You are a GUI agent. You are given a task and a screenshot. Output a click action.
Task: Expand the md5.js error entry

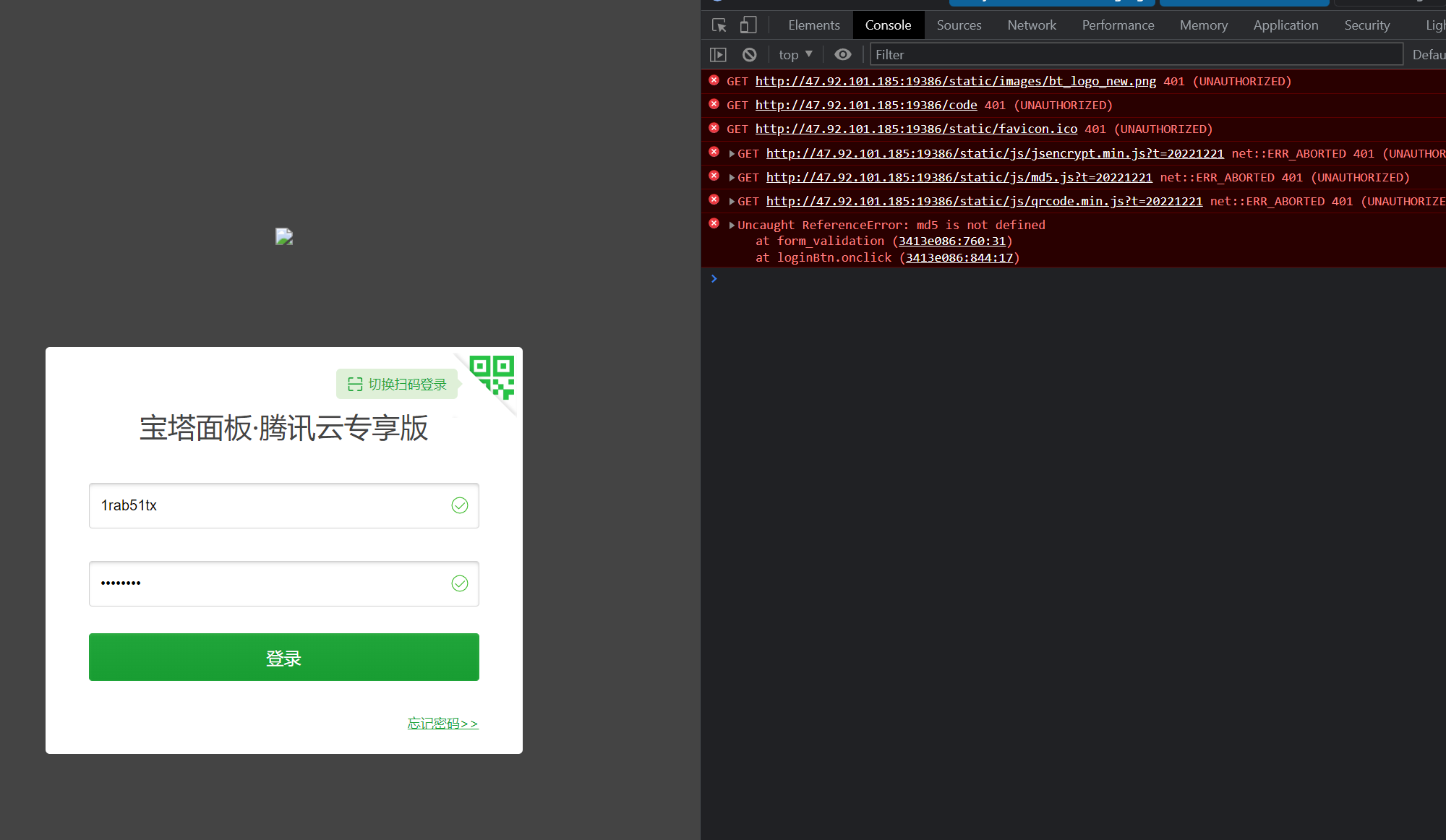(732, 178)
